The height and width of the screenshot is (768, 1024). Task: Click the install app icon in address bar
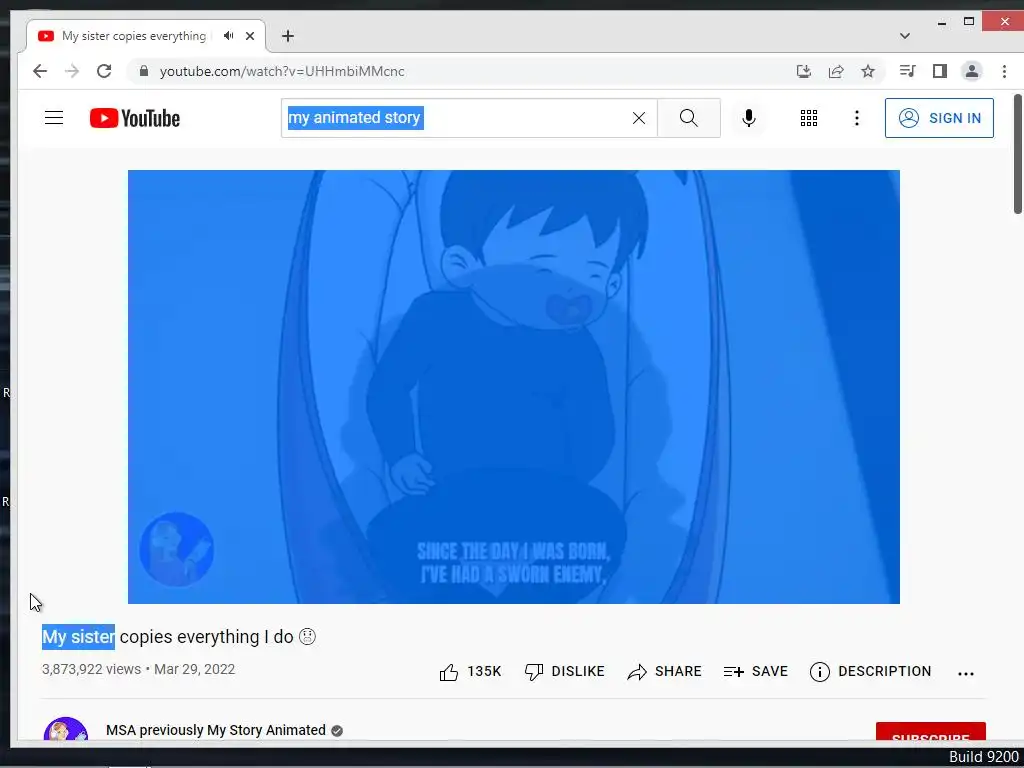804,71
